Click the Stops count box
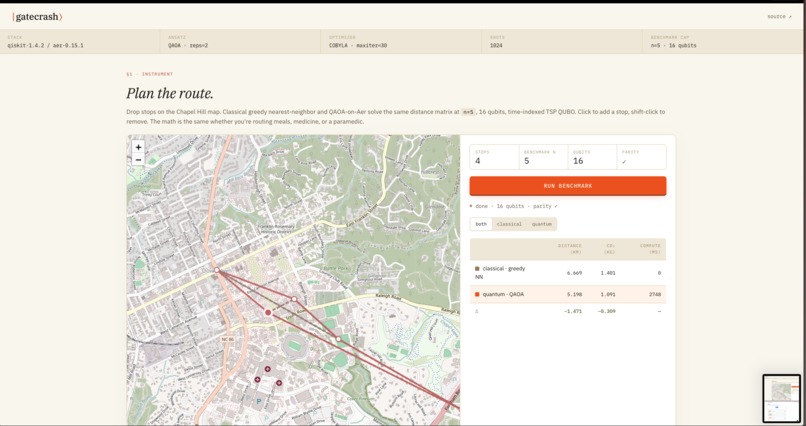Screen dimensions: 806x426 click(494, 157)
